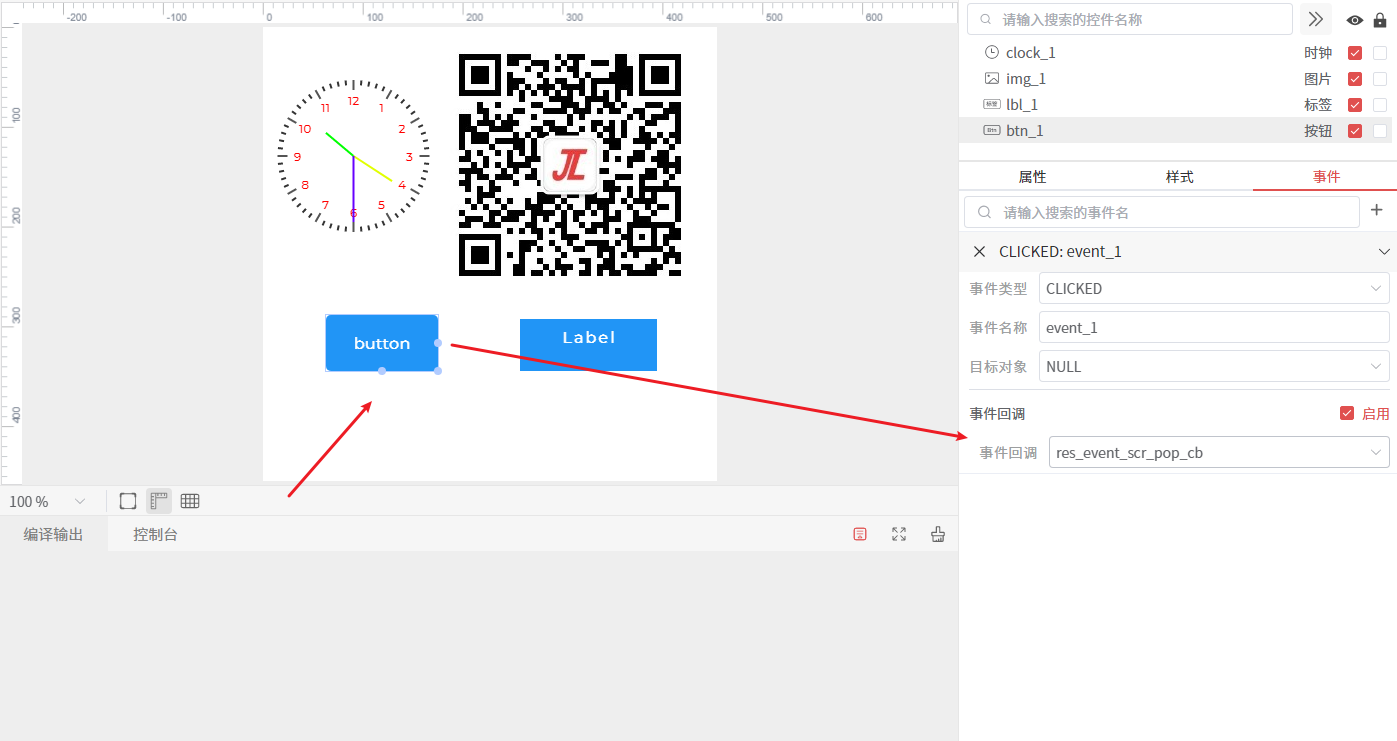
Task: Open the 目标对象 dropdown showing NULL
Action: pos(1214,366)
